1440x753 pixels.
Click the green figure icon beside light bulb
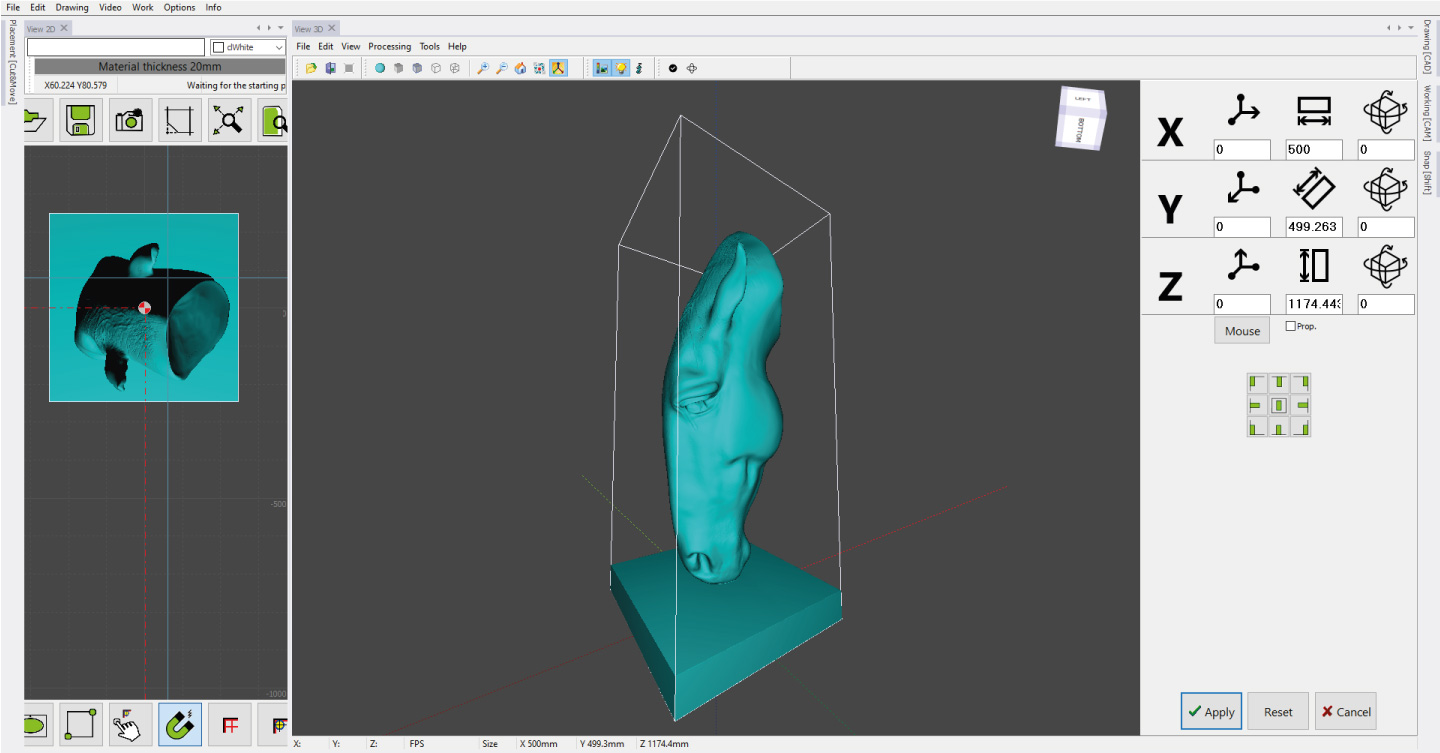click(639, 68)
